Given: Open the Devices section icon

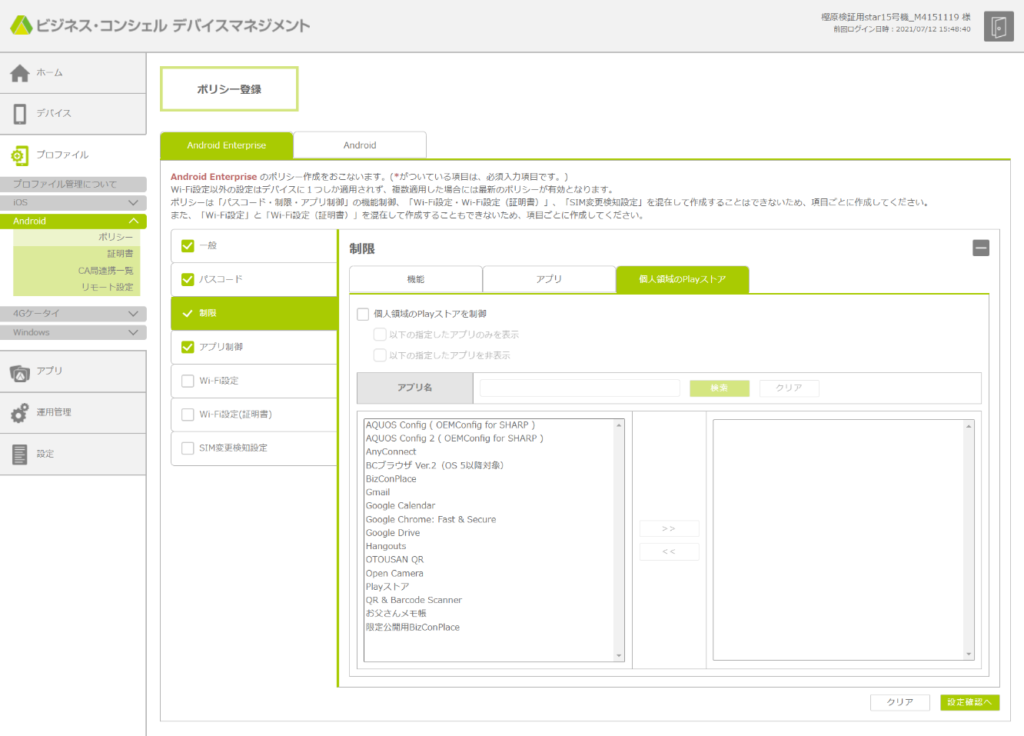Looking at the screenshot, I should 20,114.
